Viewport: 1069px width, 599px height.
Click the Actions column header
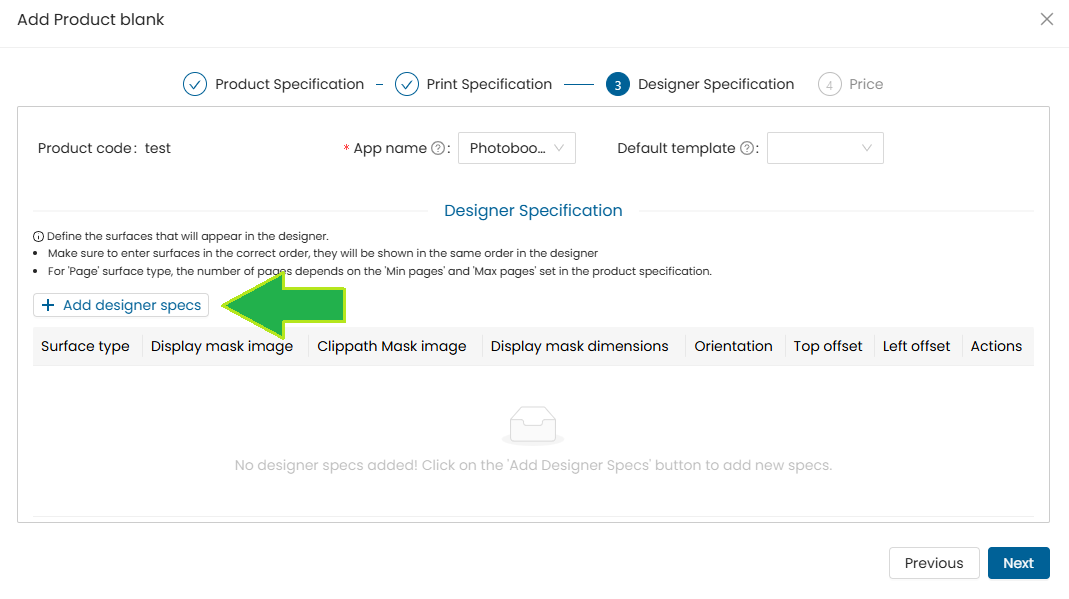click(996, 346)
